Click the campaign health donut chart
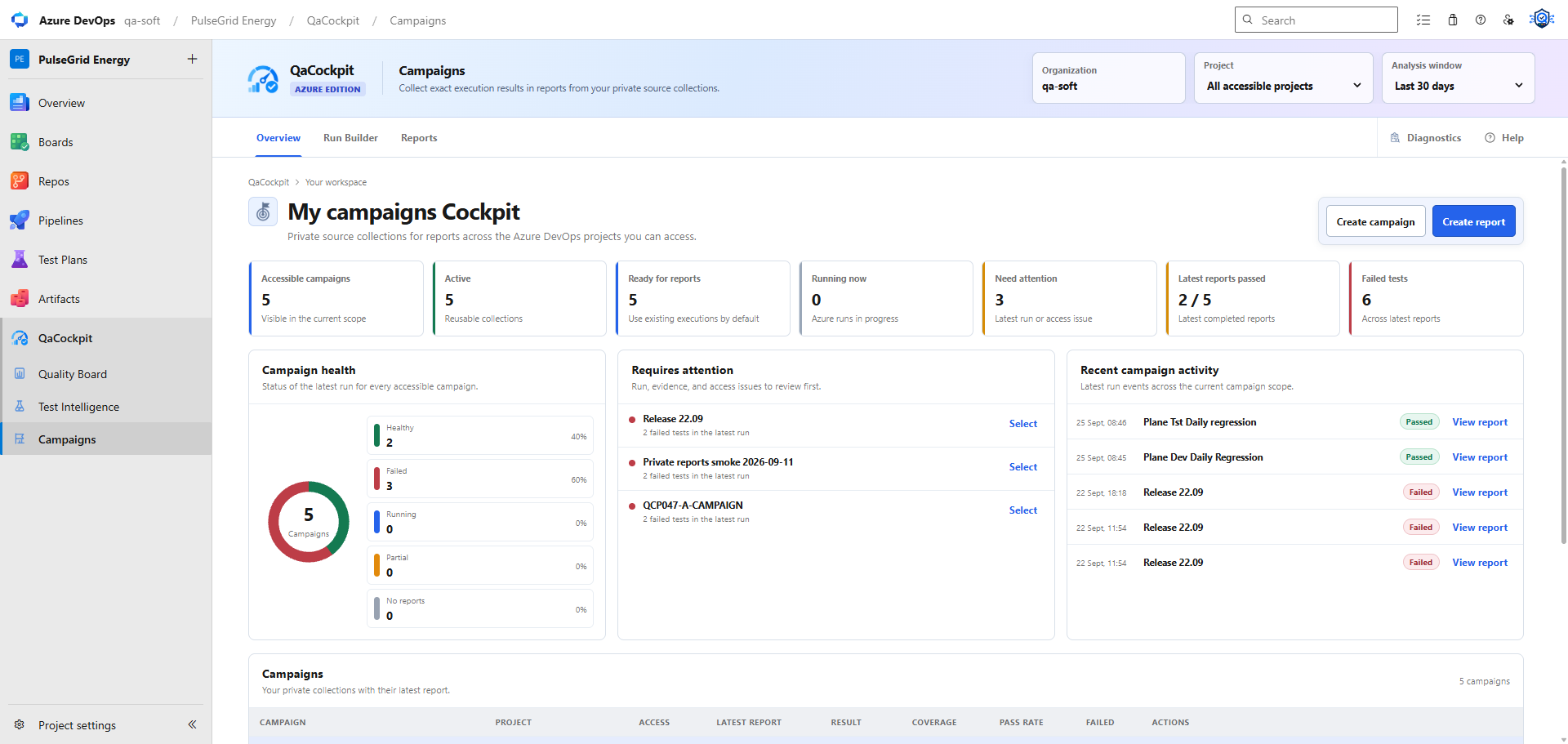This screenshot has width=1568, height=744. click(309, 522)
